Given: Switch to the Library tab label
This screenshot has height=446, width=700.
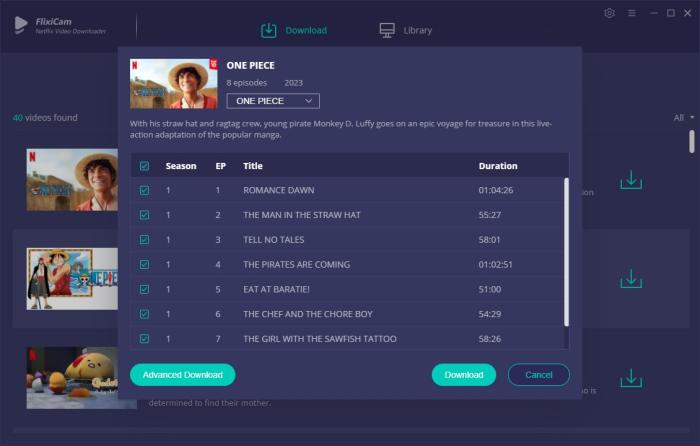Looking at the screenshot, I should point(418,30).
